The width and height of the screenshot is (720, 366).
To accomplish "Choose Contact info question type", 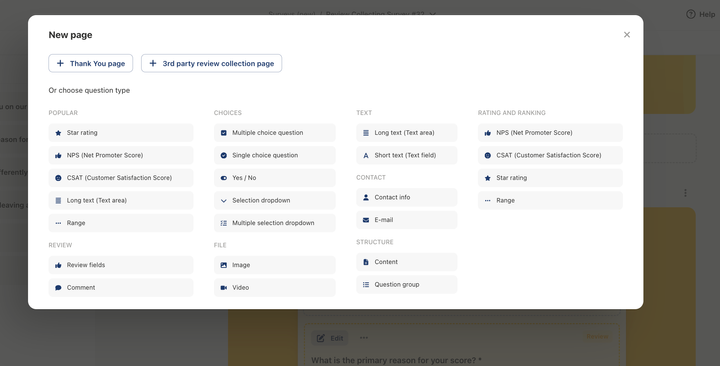I will click(x=407, y=197).
